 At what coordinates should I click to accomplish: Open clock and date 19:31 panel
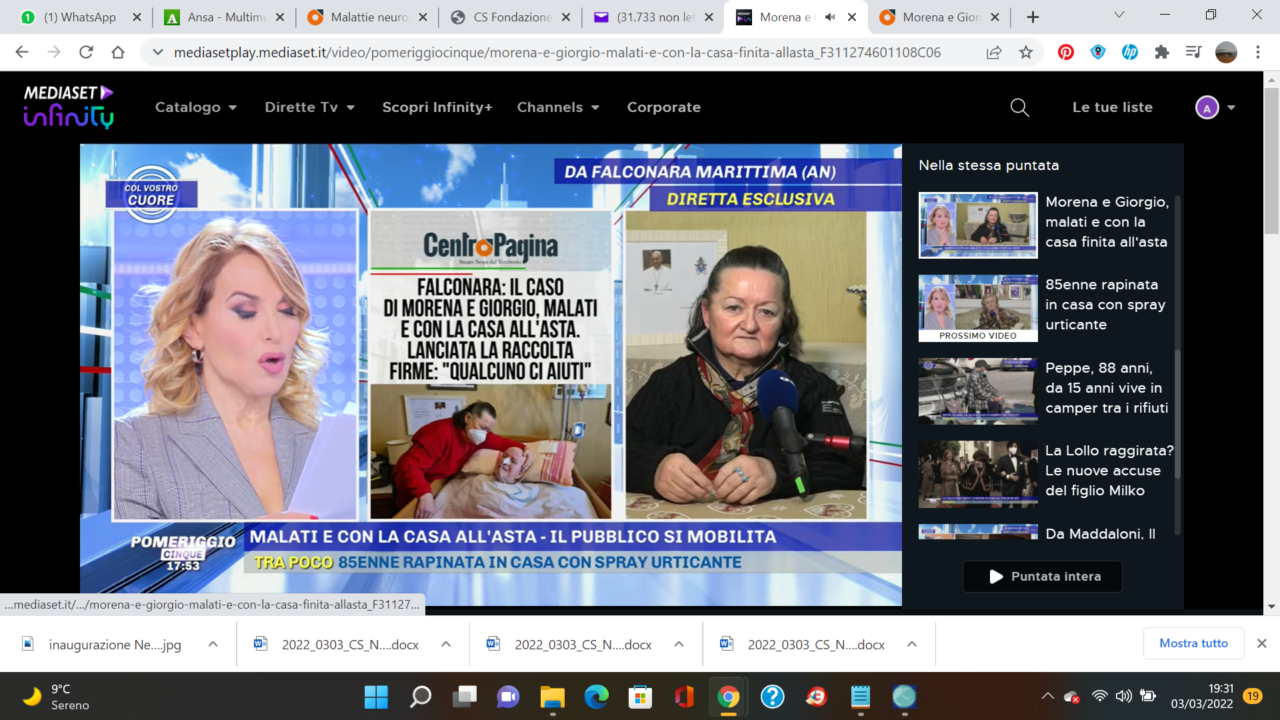1202,696
